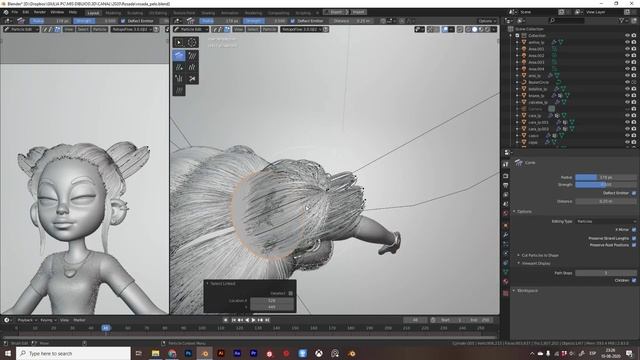Open the Marker menu in timeline
Screen dimensions: 640x360
tap(79, 320)
